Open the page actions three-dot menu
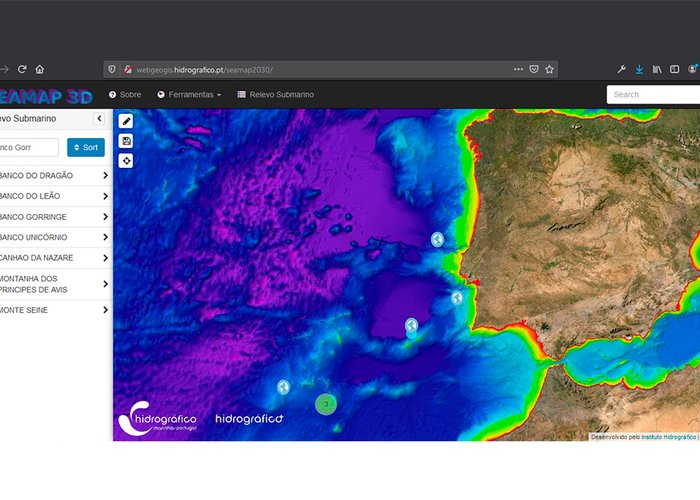Image resolution: width=700 pixels, height=500 pixels. (x=518, y=69)
